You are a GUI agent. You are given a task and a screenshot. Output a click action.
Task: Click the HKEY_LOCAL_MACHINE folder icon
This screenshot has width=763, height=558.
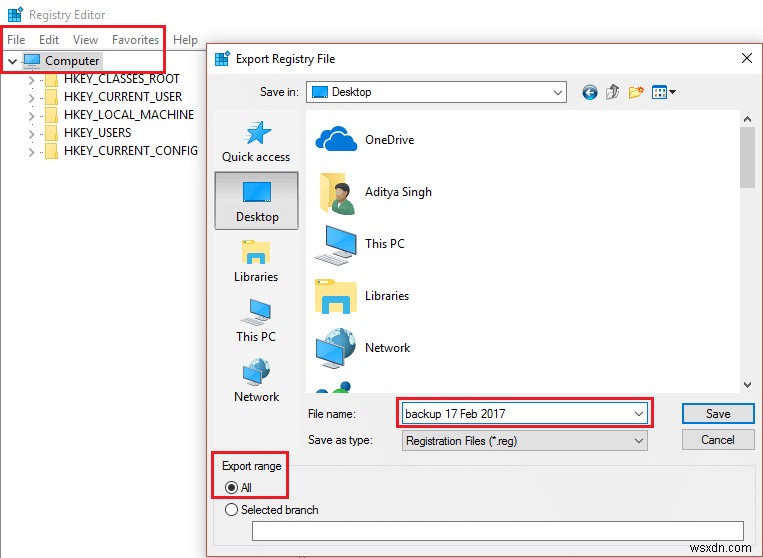point(51,115)
